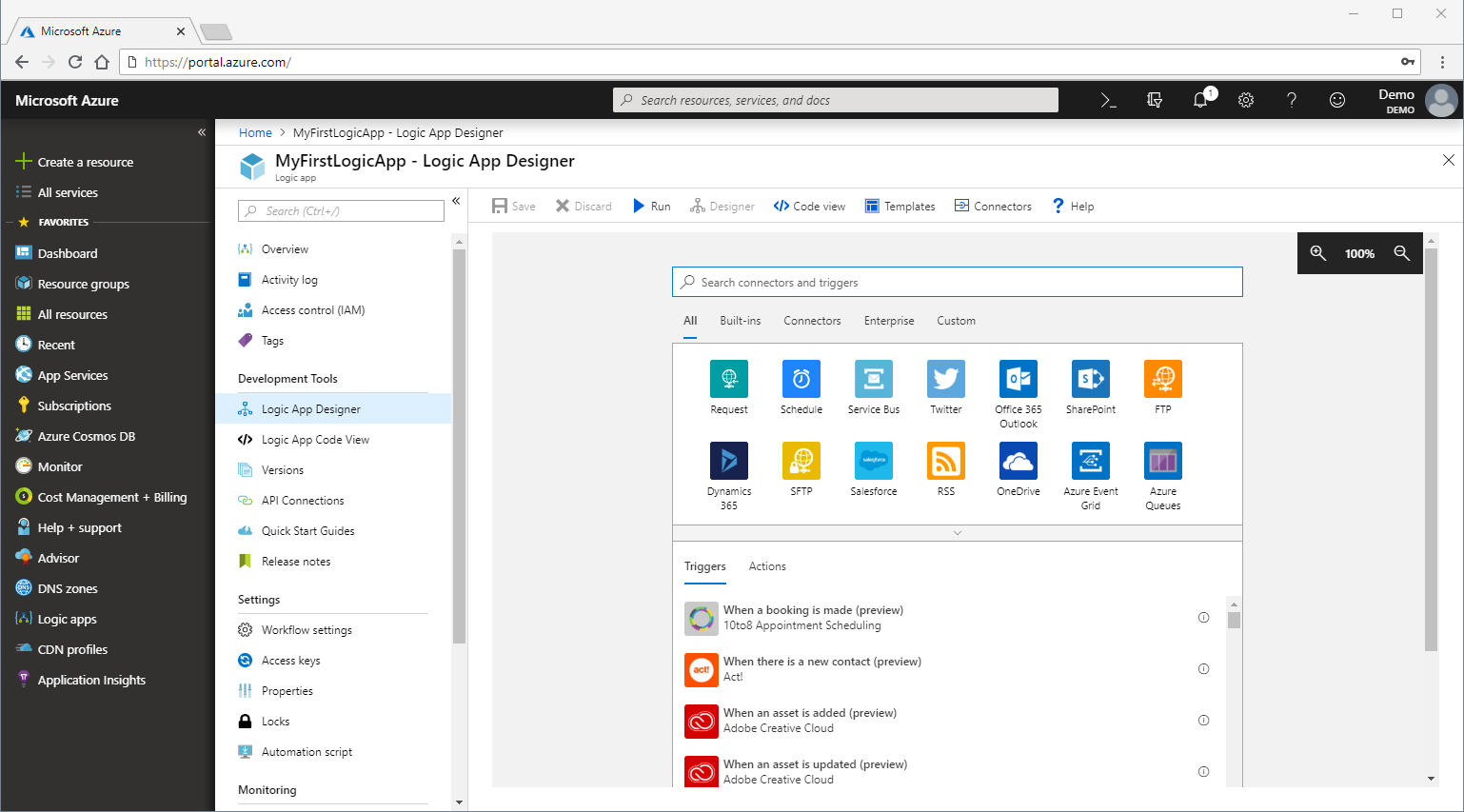1464x812 pixels.
Task: Show info for asset is added trigger
Action: click(1203, 721)
